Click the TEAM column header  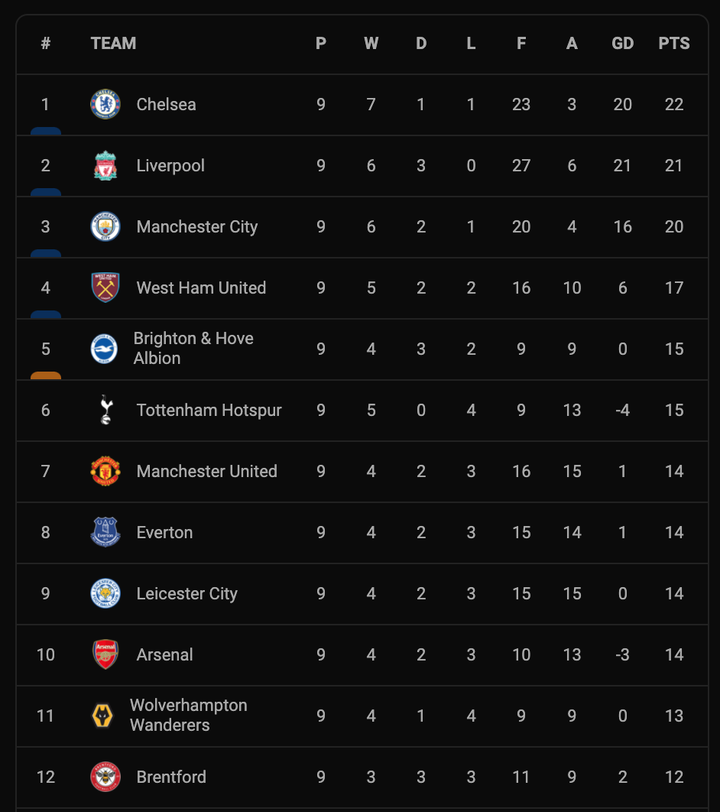113,44
